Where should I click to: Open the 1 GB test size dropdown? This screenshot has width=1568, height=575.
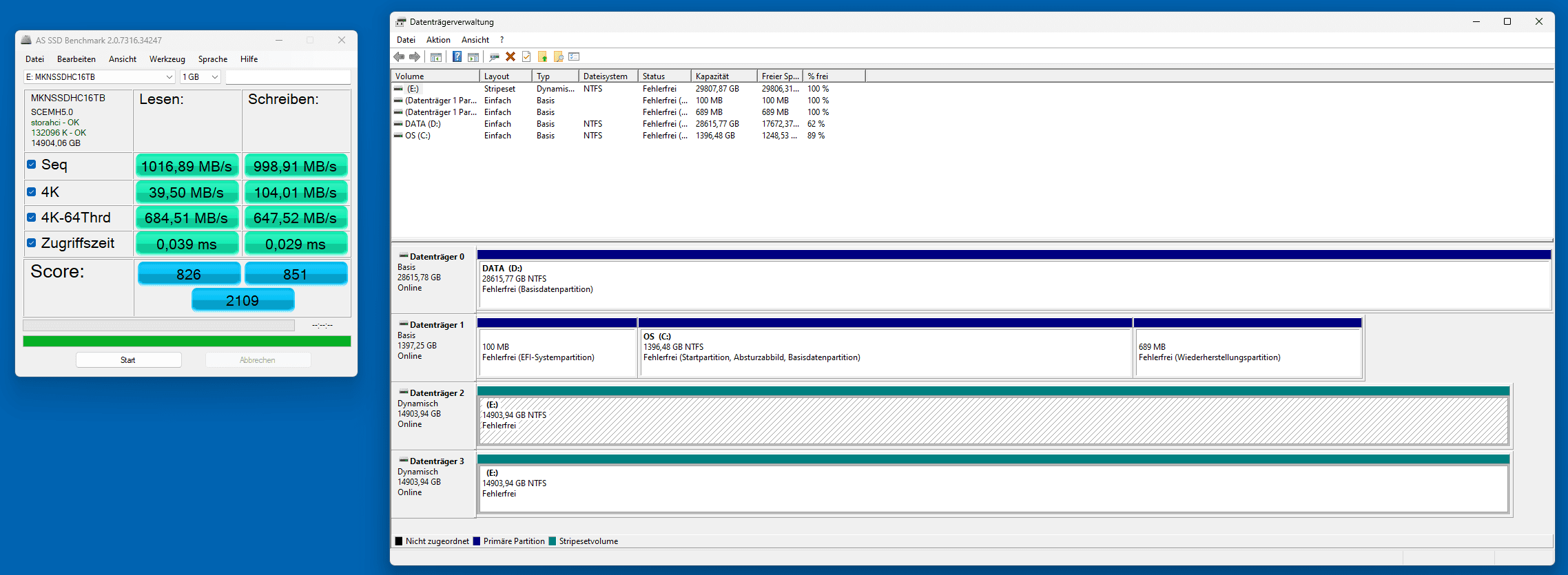(200, 77)
